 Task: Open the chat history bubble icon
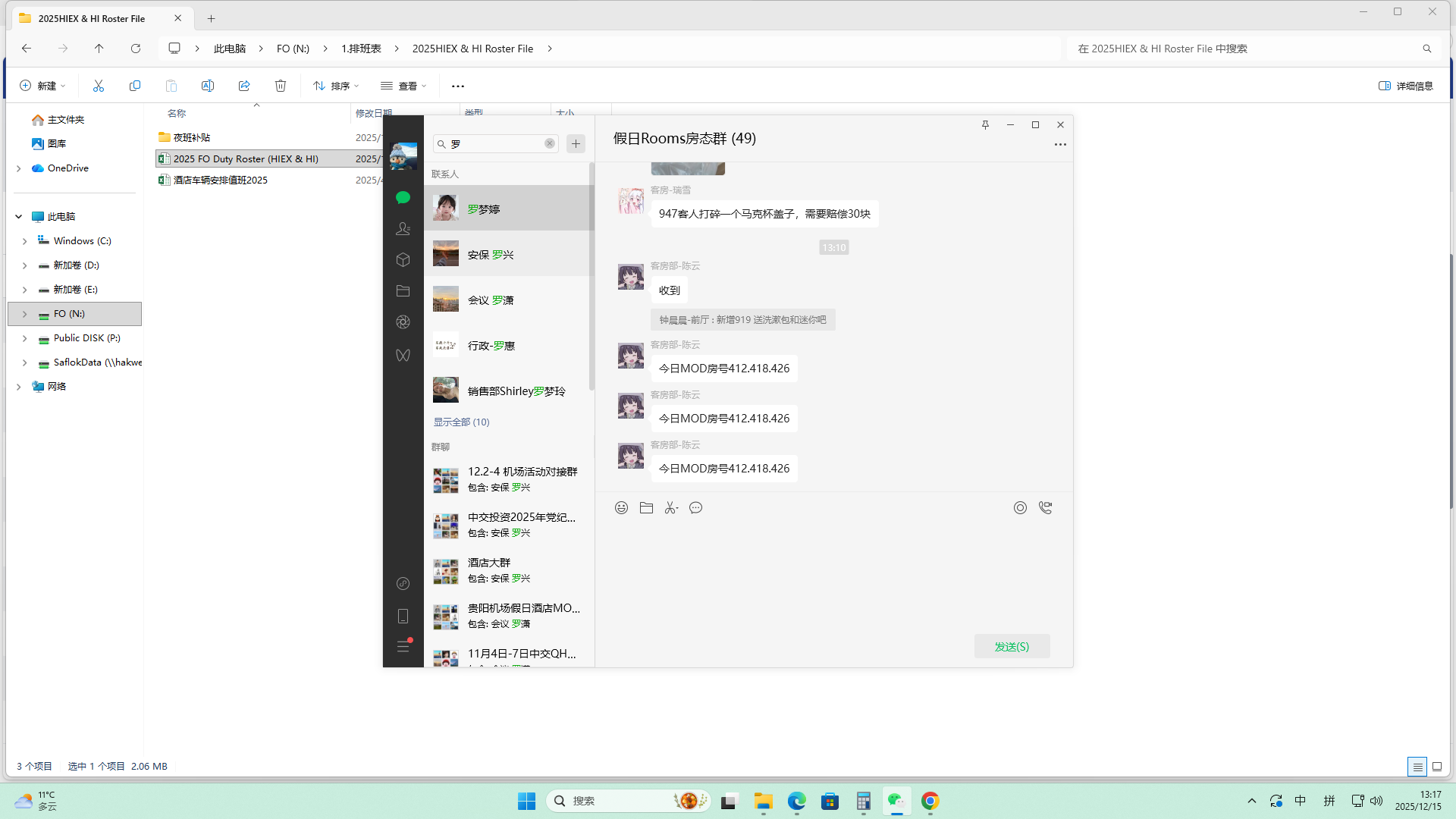coord(695,508)
